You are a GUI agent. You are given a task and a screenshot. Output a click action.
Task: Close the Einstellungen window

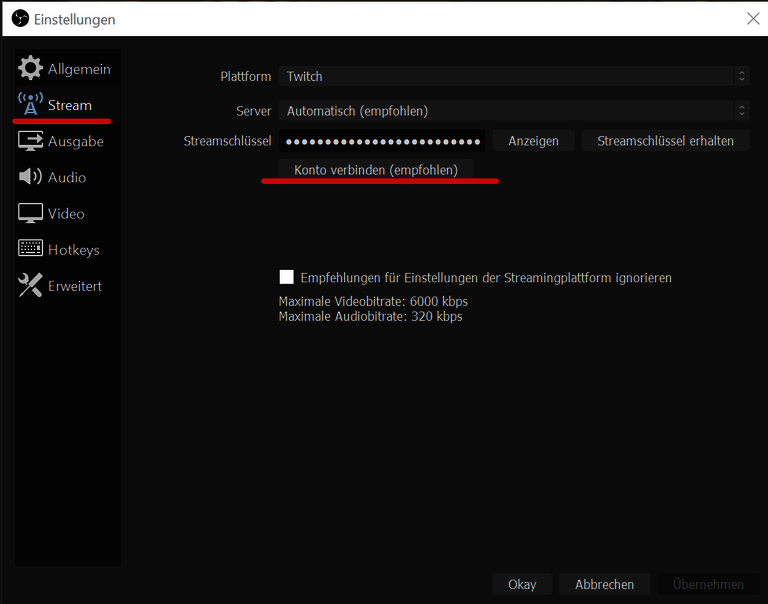[x=753, y=19]
